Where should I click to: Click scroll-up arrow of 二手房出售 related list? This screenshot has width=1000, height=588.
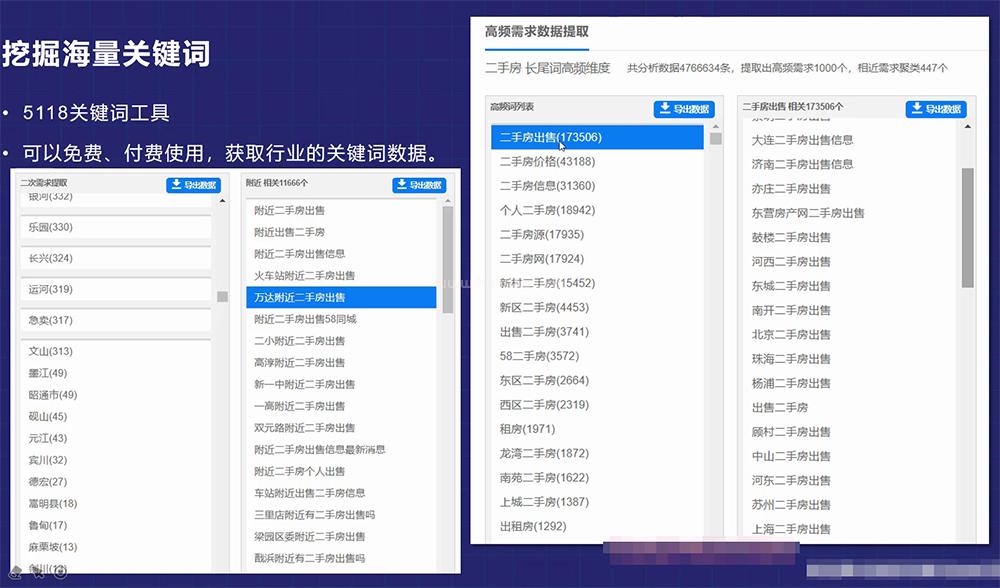pos(967,127)
